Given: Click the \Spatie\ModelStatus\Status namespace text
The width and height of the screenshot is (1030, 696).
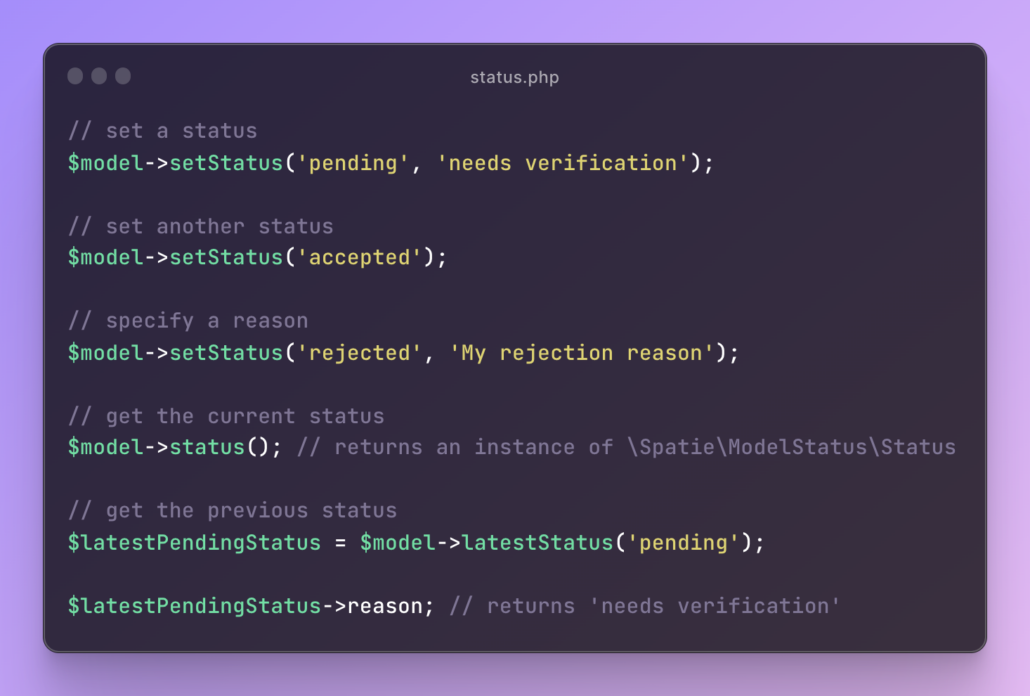Looking at the screenshot, I should pos(791,447).
